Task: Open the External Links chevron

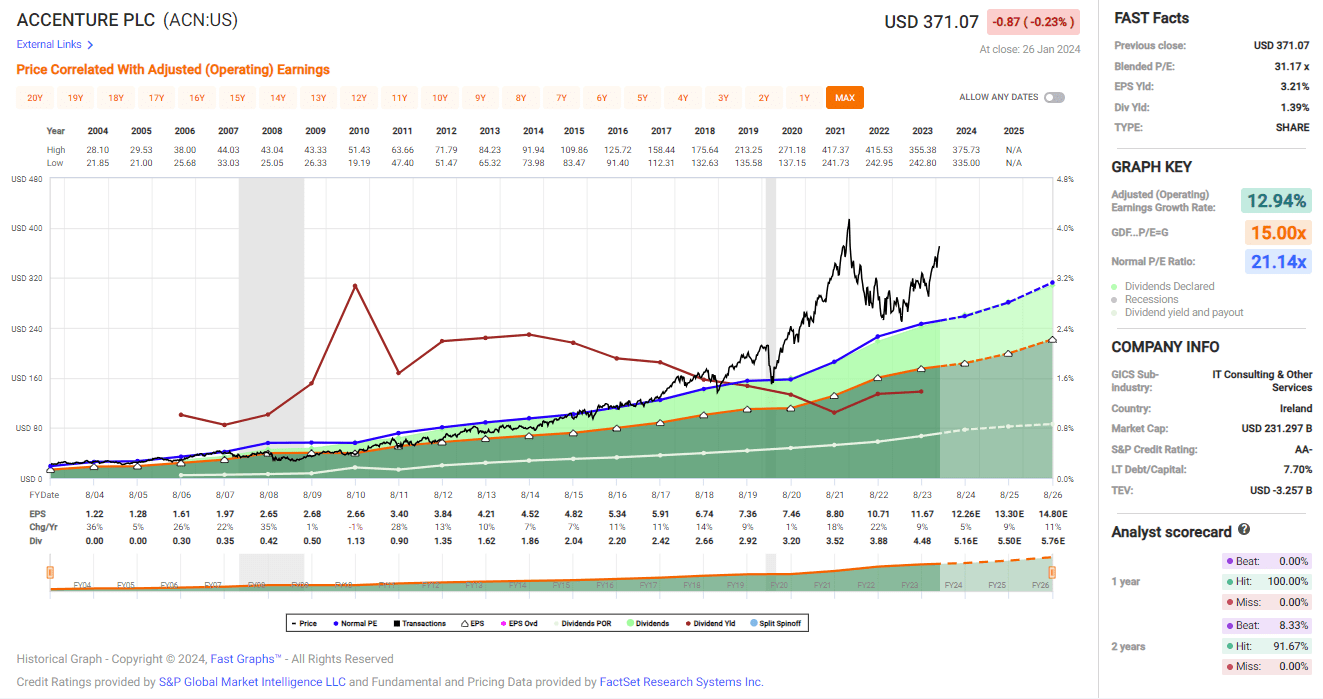Action: pos(90,45)
